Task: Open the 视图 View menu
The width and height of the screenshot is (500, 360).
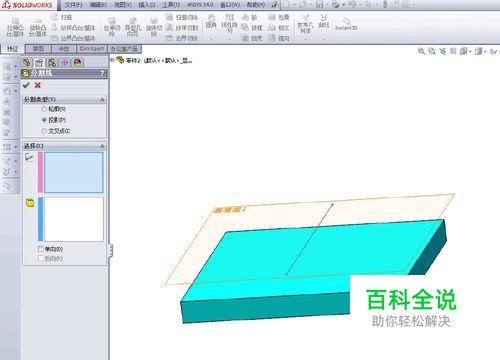Action: 123,5
